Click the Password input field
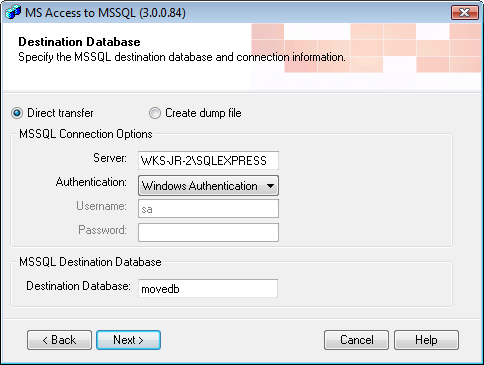The height and width of the screenshot is (365, 484). point(208,232)
